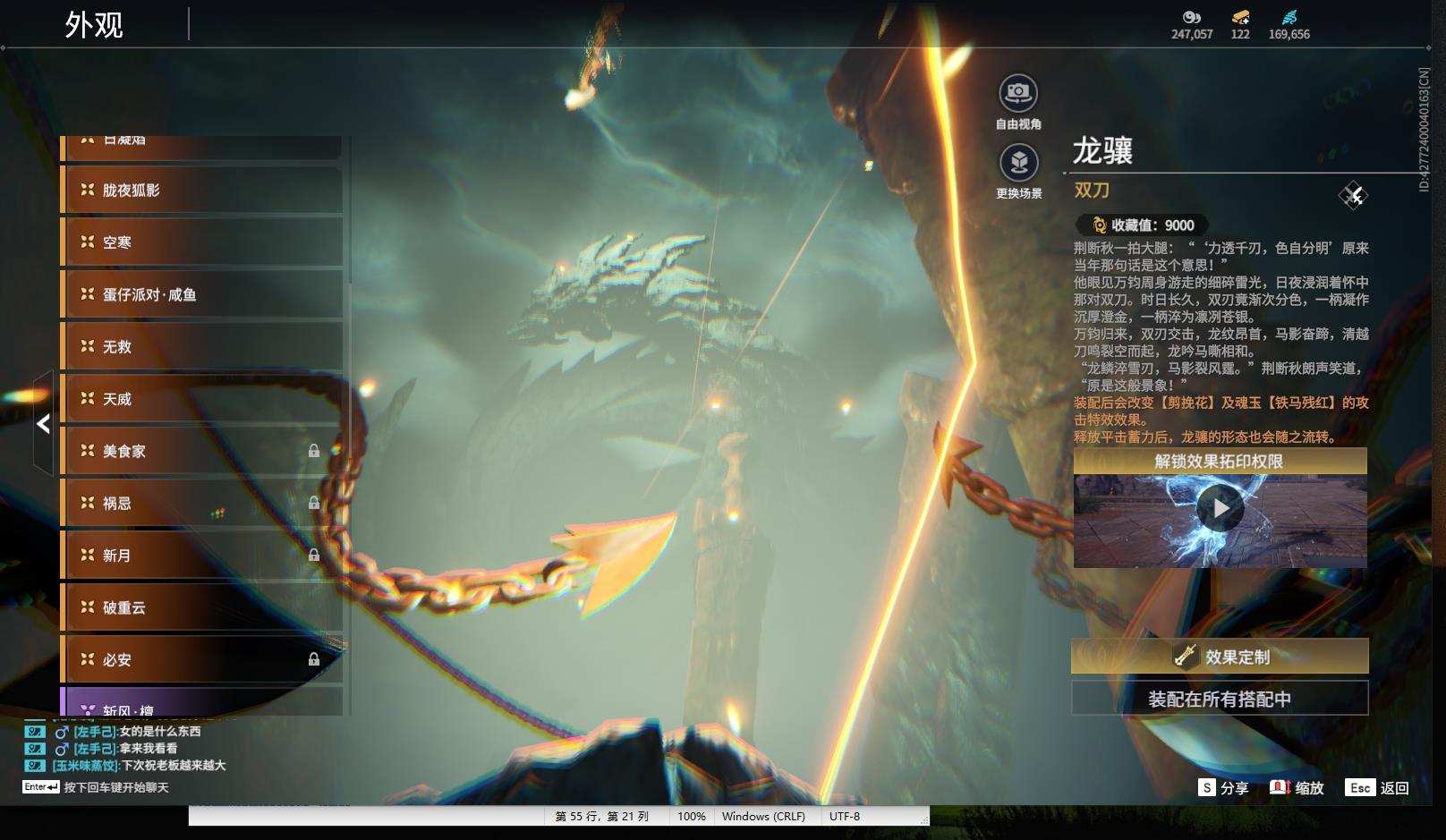Image resolution: width=1446 pixels, height=840 pixels.
Task: Click the gold coin currency icon
Action: pyautogui.click(x=1191, y=17)
